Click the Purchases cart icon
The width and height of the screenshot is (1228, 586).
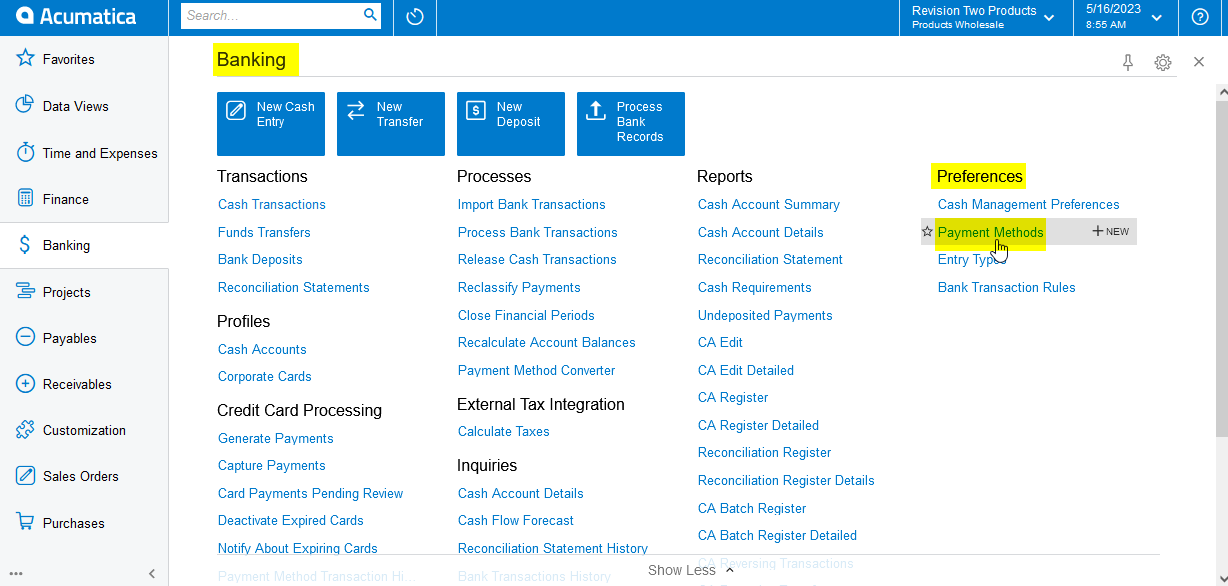(25, 522)
